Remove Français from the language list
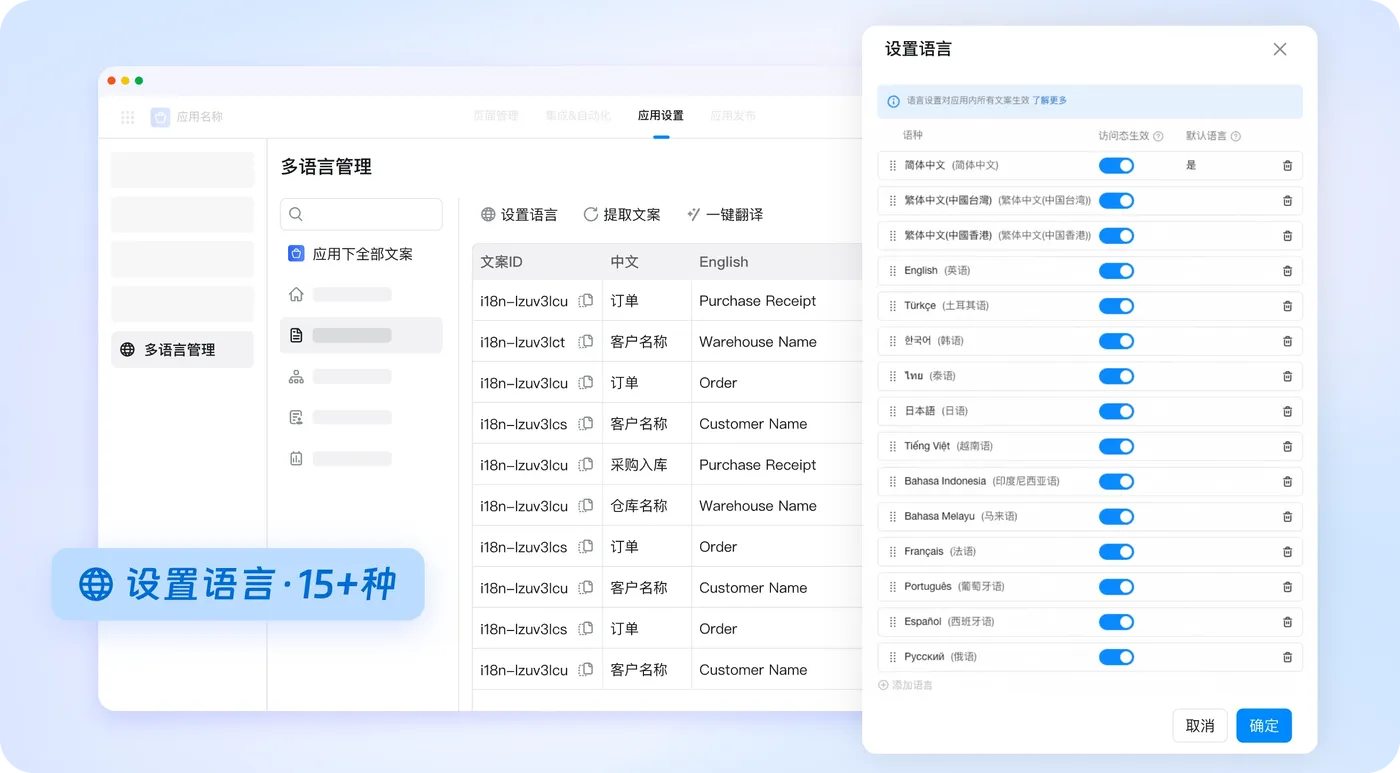The height and width of the screenshot is (773, 1400). (x=1287, y=552)
